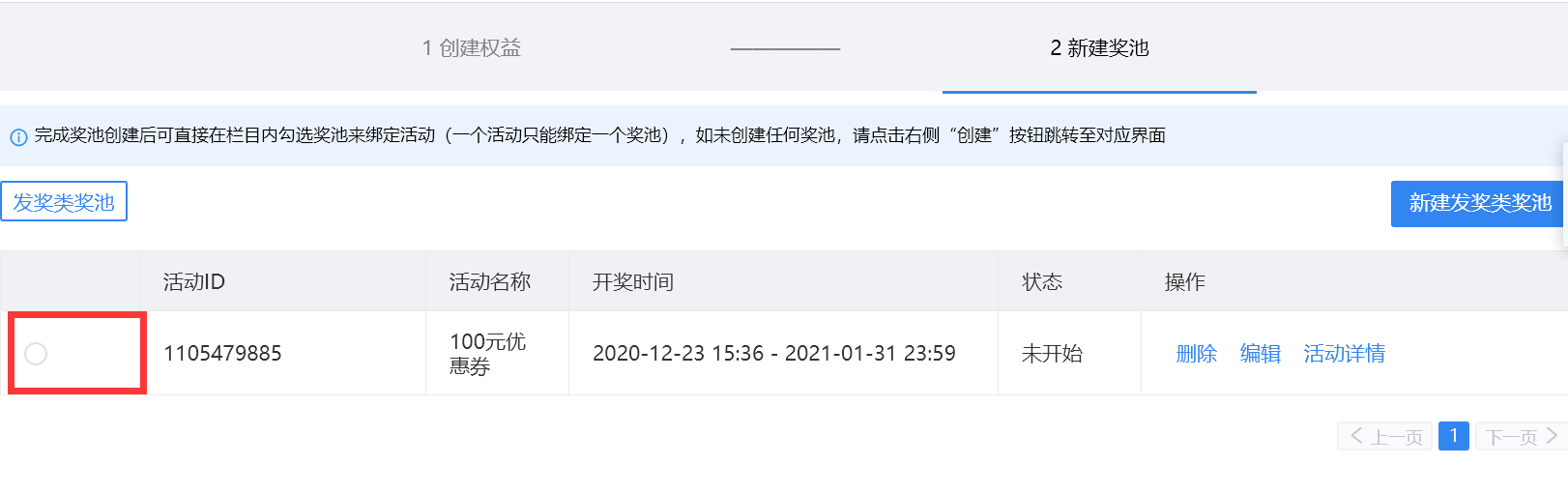Image resolution: width=1568 pixels, height=494 pixels.
Task: Open 活动详情 for the activity
Action: click(x=1344, y=354)
